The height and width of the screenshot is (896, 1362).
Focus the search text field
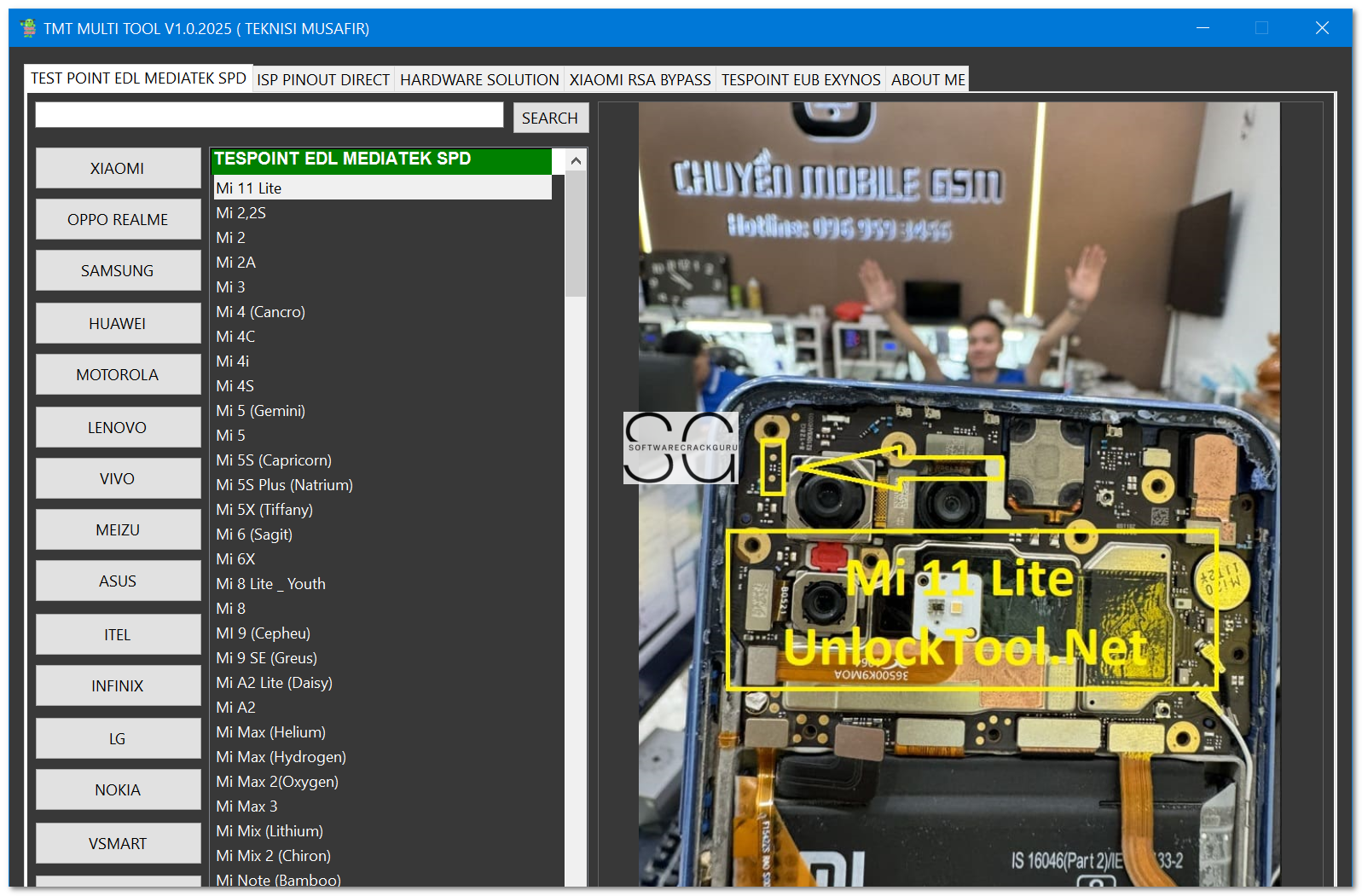point(270,115)
